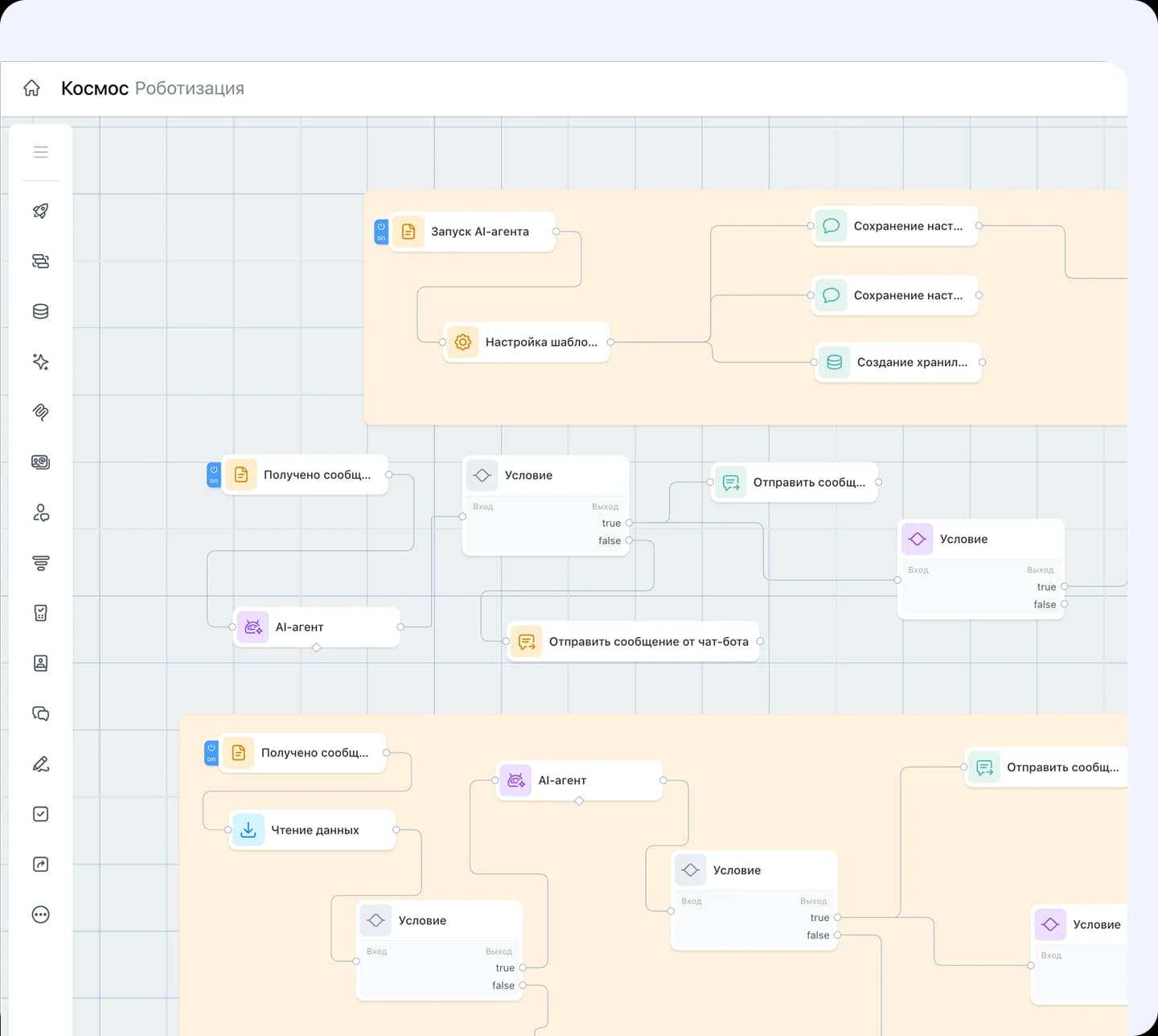
Task: Click the checkbox icon in sidebar
Action: pos(40,814)
